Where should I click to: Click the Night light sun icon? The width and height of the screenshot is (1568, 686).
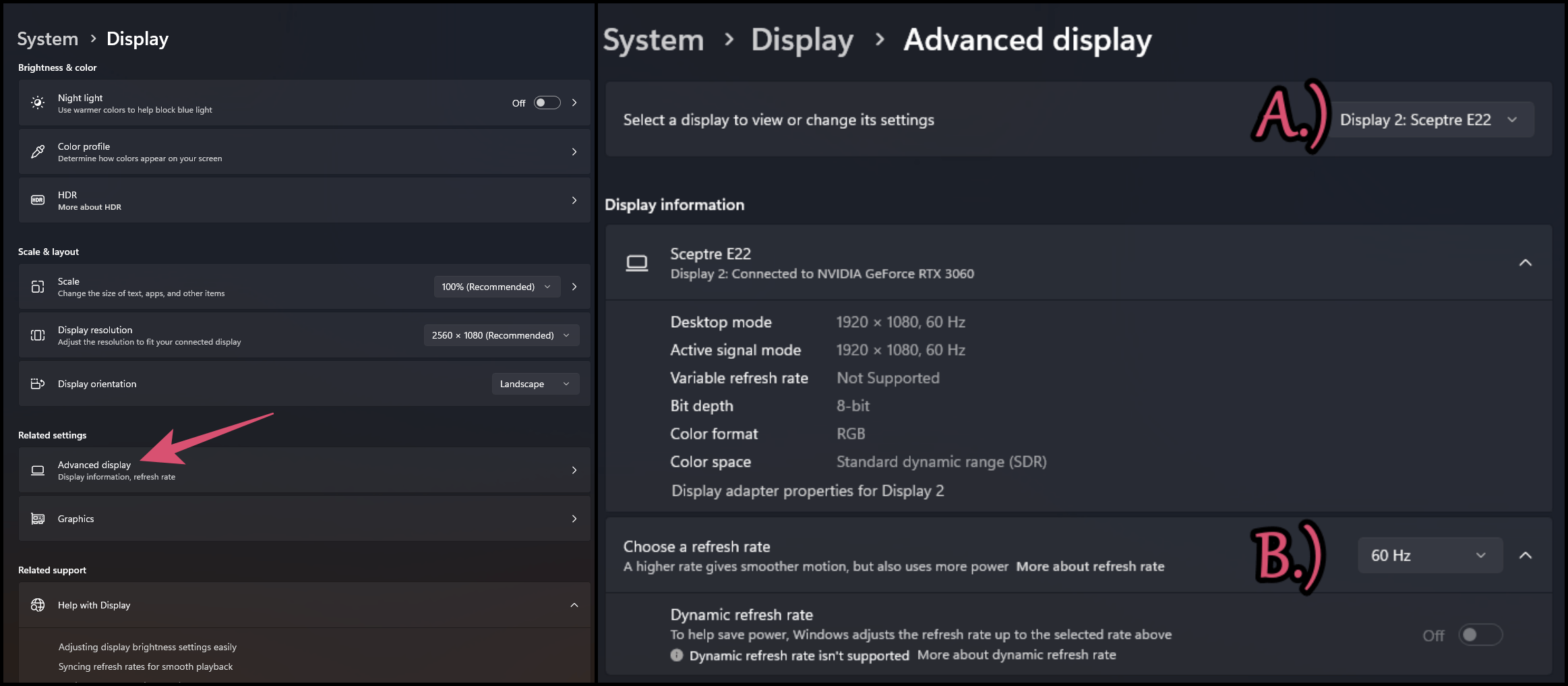click(x=38, y=103)
